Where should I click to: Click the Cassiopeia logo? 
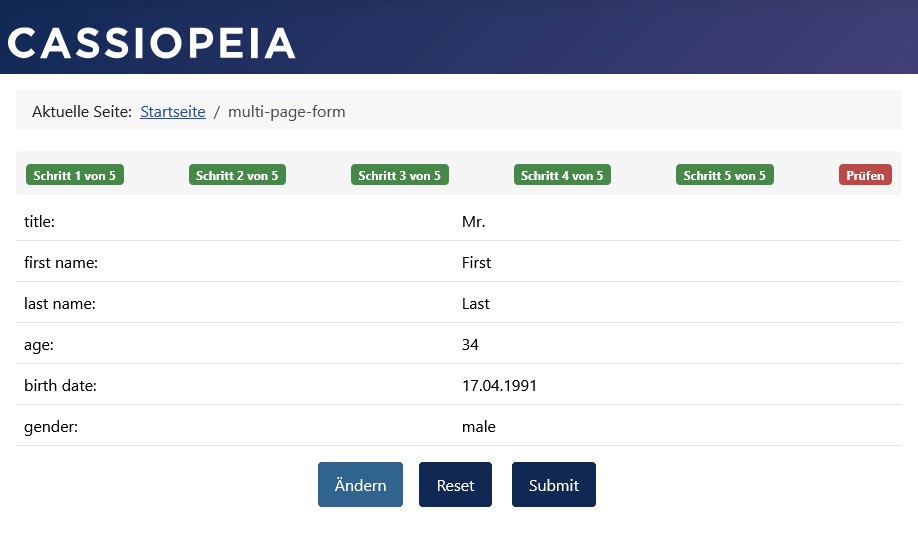click(152, 43)
